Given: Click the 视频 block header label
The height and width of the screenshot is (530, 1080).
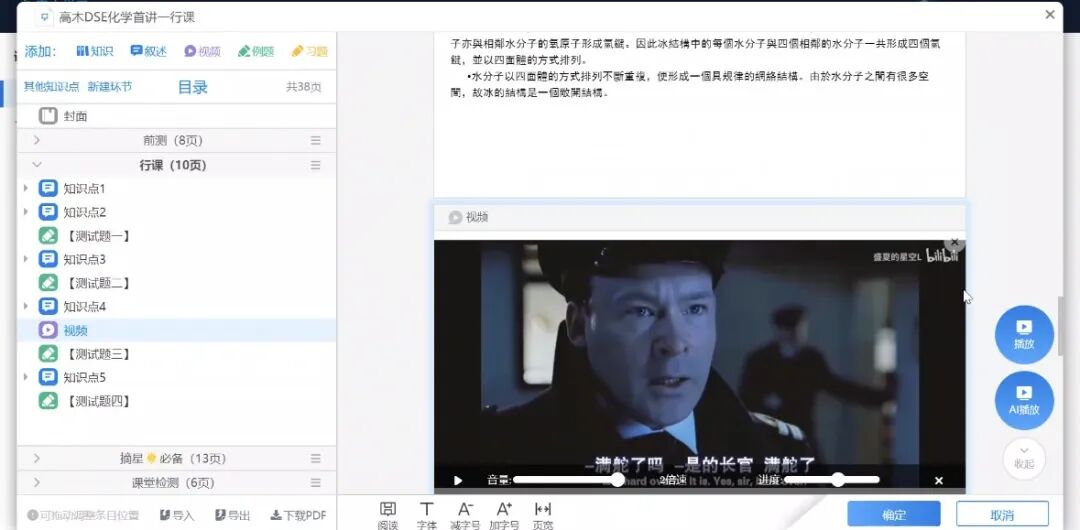Looking at the screenshot, I should tap(477, 217).
